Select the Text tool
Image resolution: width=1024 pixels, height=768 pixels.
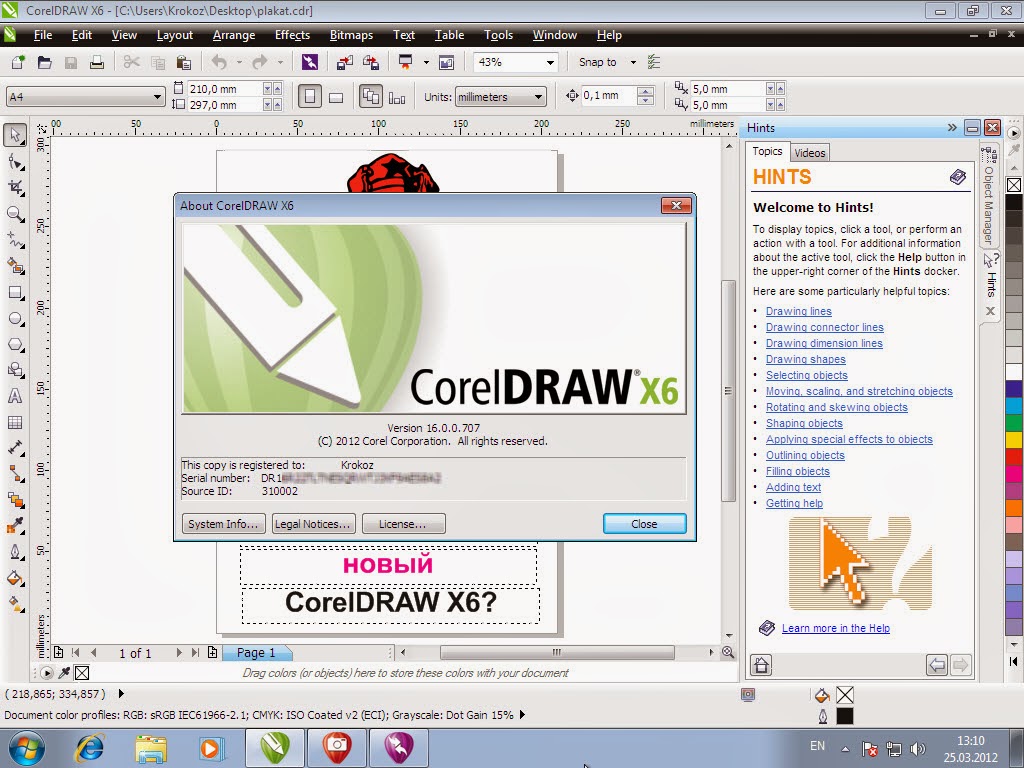pos(15,396)
